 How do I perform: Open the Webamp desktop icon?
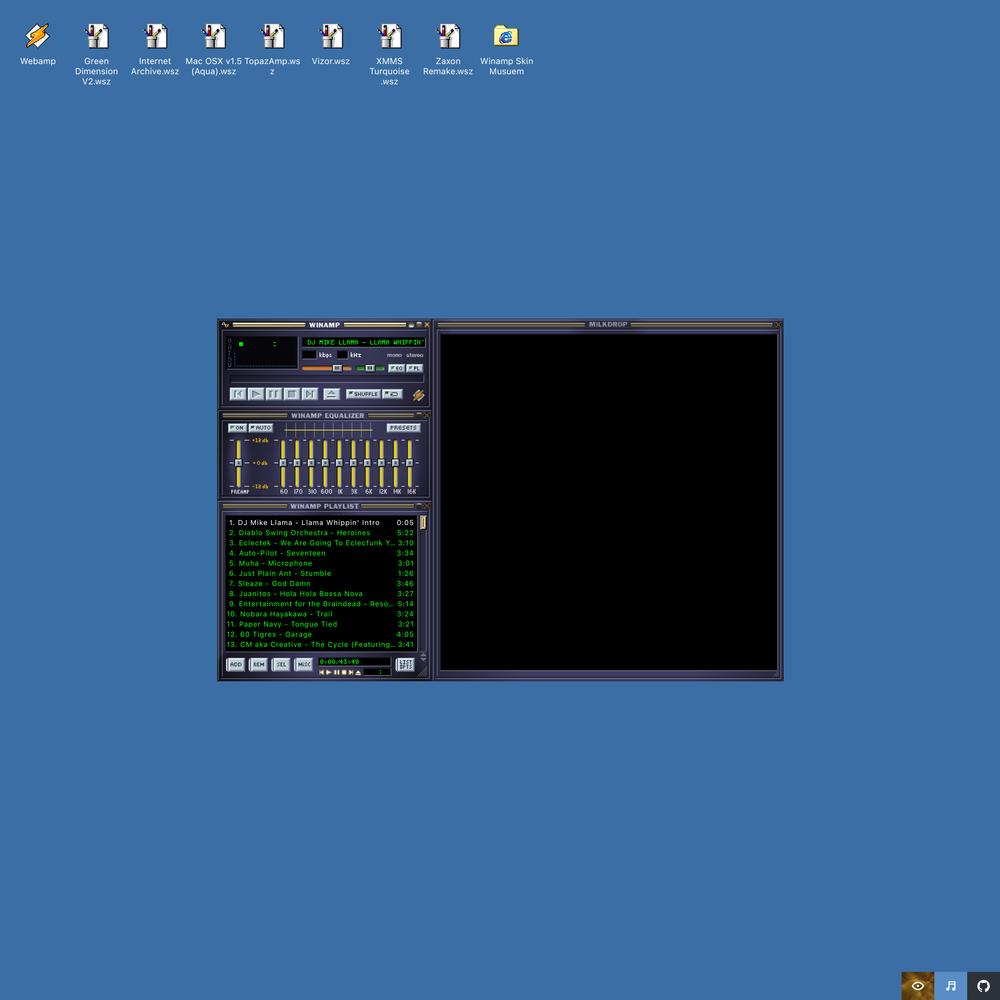tap(38, 44)
